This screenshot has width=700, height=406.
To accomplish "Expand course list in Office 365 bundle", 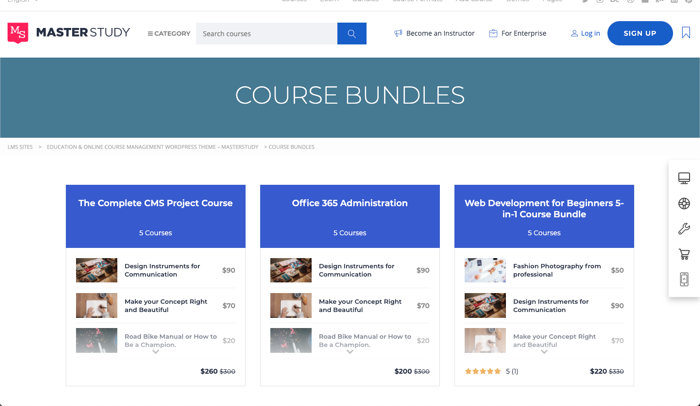I will coord(350,352).
